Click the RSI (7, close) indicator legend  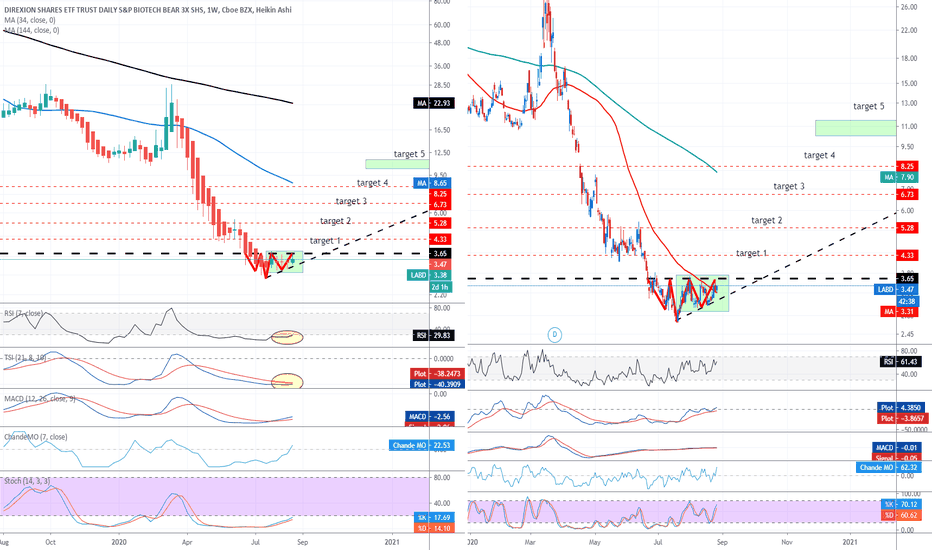click(23, 313)
